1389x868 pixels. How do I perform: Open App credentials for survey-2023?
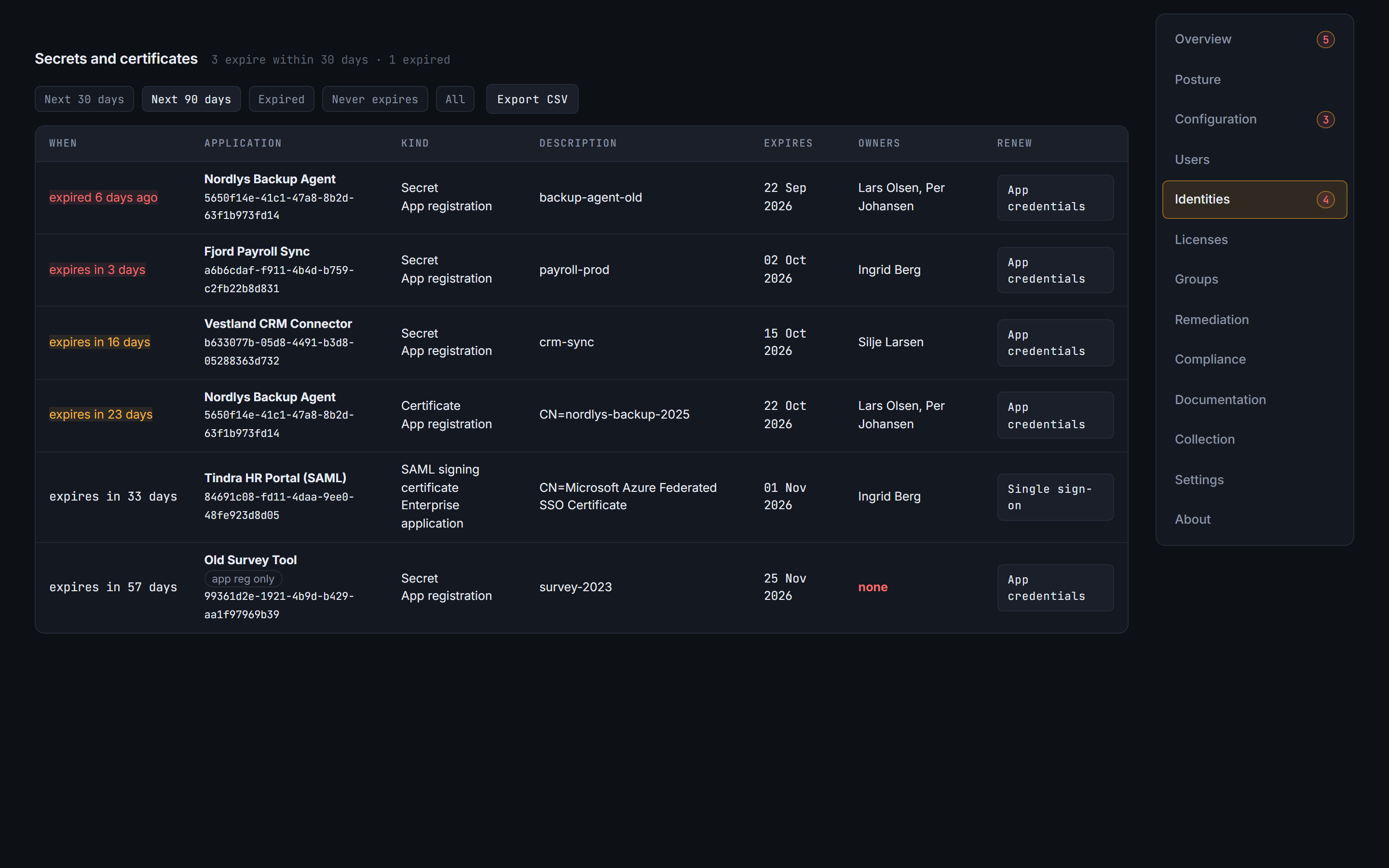tap(1055, 588)
